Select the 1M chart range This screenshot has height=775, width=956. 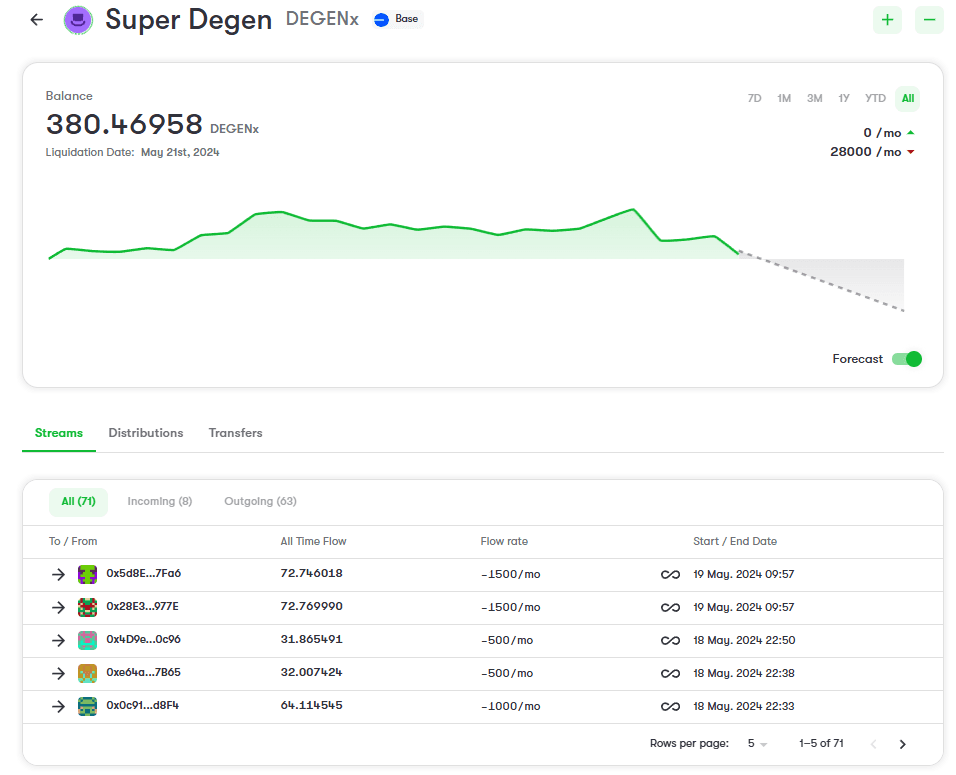(784, 98)
